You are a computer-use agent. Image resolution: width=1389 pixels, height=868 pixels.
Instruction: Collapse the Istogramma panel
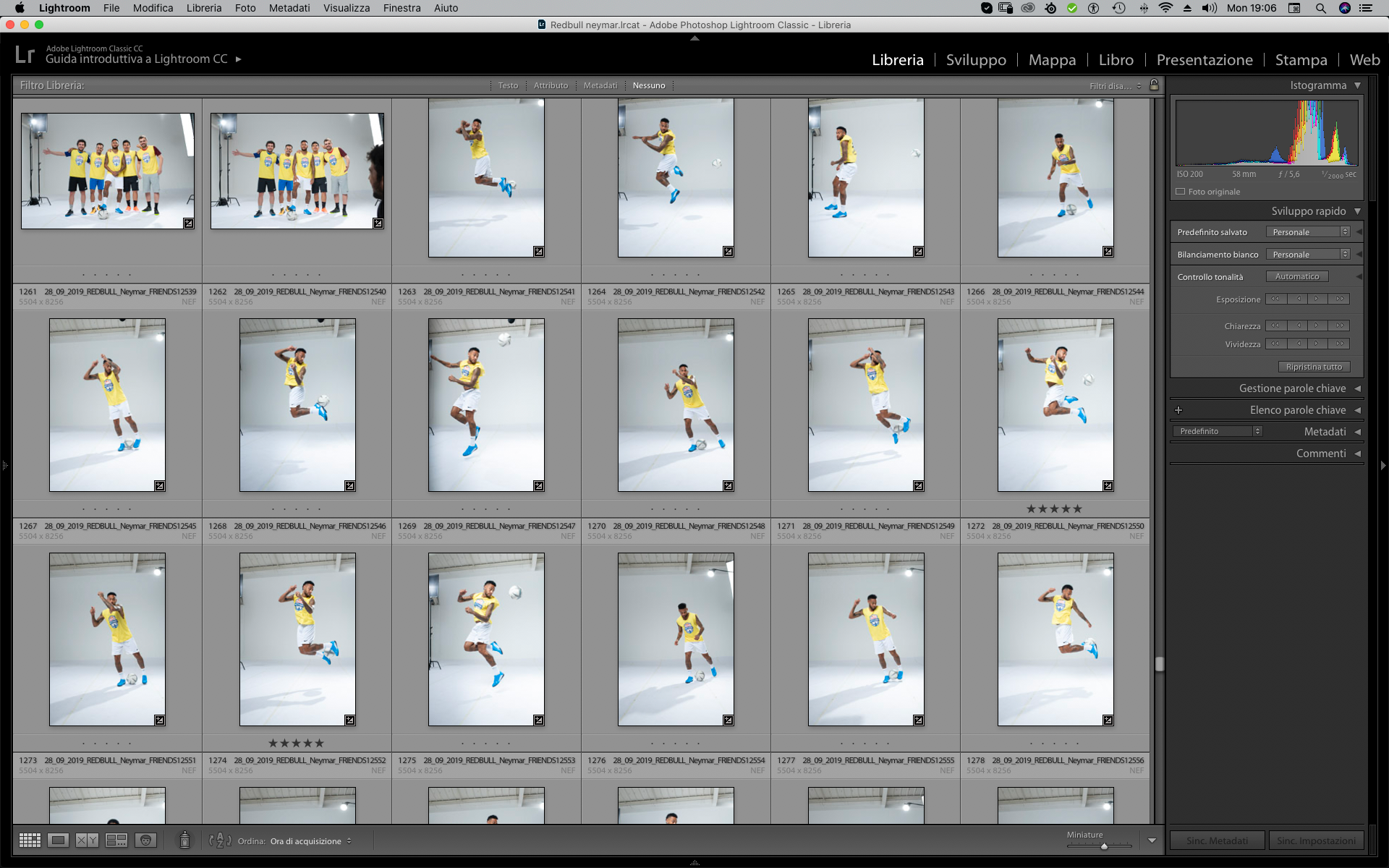[1357, 85]
